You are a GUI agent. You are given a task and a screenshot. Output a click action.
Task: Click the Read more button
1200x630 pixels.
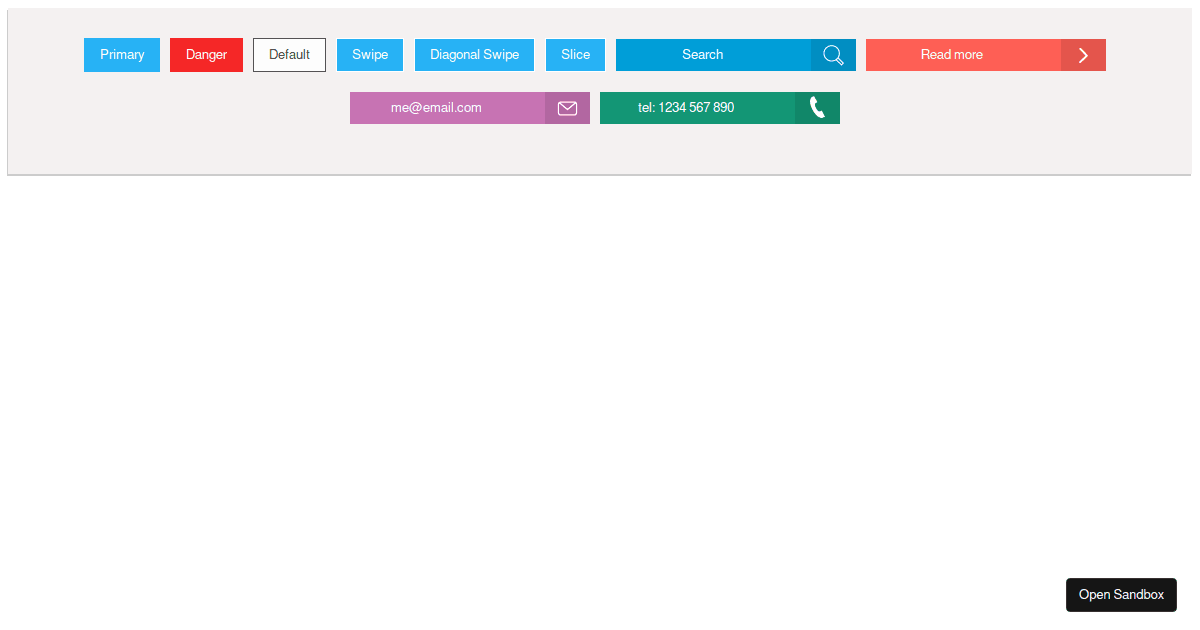(x=950, y=55)
